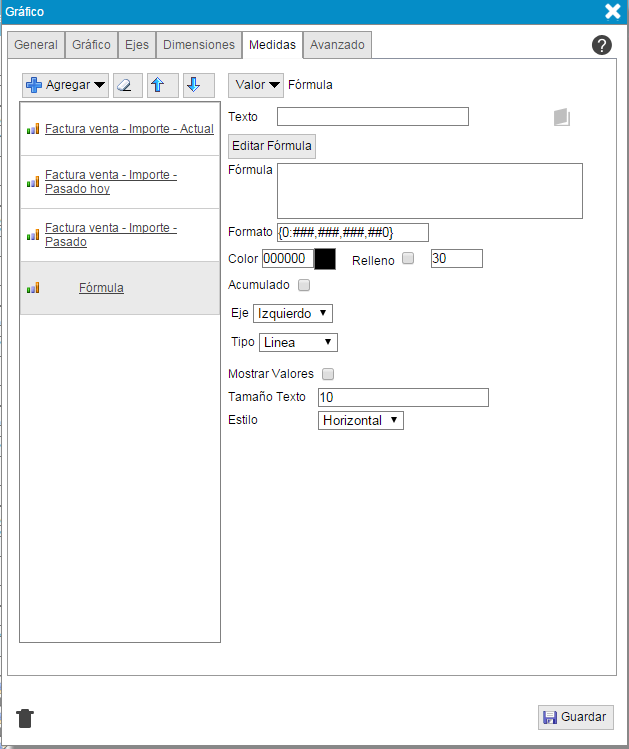Move measure down with the down arrow
Image resolution: width=629 pixels, height=749 pixels.
pos(198,85)
